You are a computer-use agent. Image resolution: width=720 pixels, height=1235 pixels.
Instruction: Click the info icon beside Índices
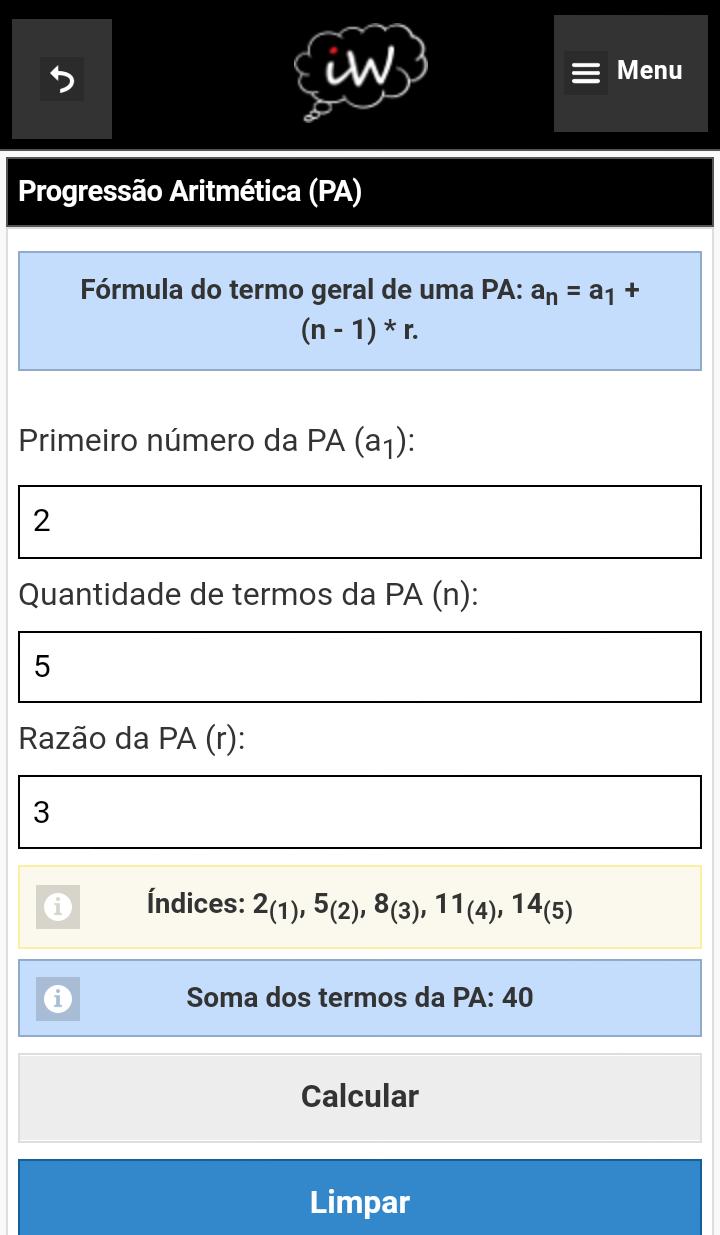pos(58,907)
